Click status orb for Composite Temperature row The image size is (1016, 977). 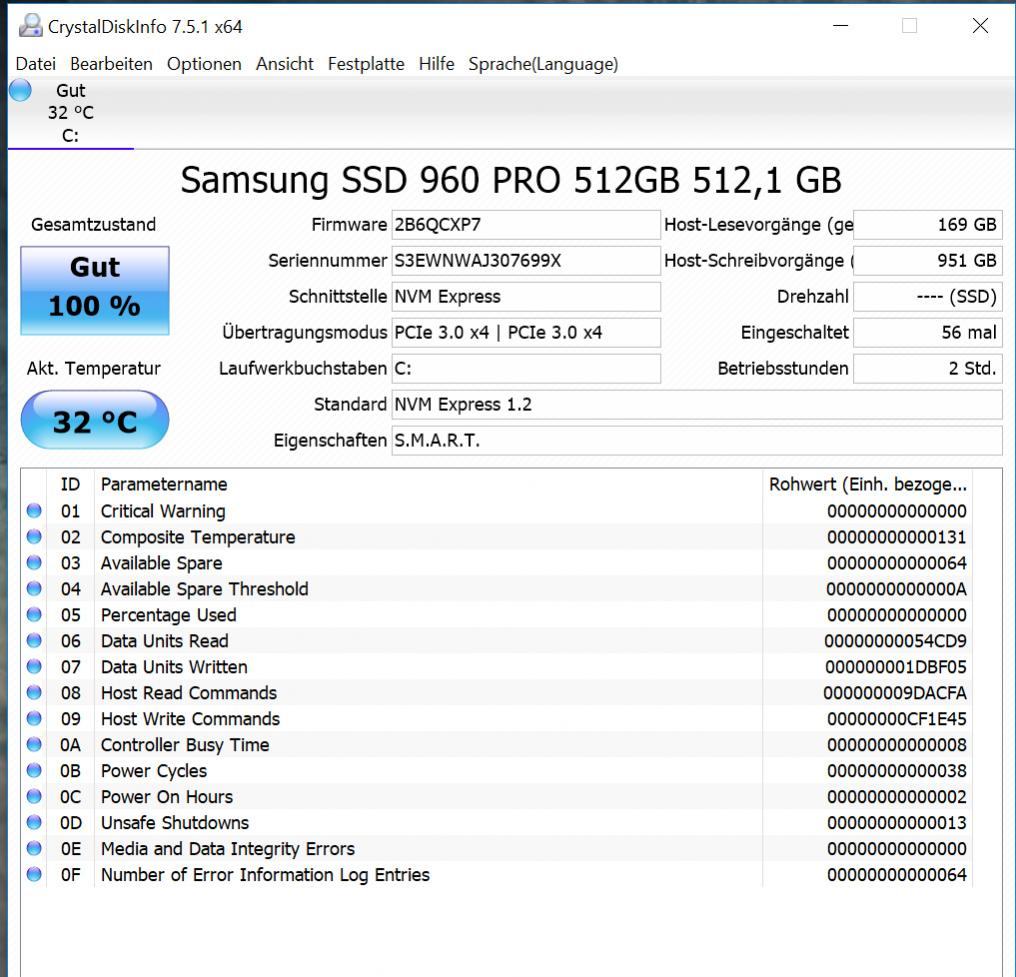(34, 536)
